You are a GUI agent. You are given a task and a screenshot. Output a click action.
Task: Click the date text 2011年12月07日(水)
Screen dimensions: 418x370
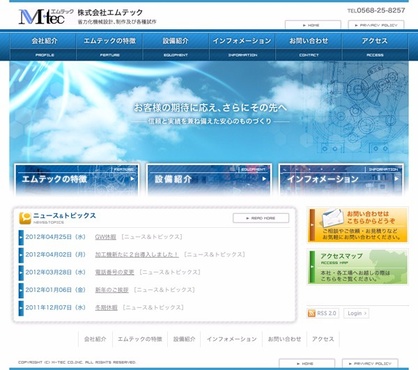56,308
